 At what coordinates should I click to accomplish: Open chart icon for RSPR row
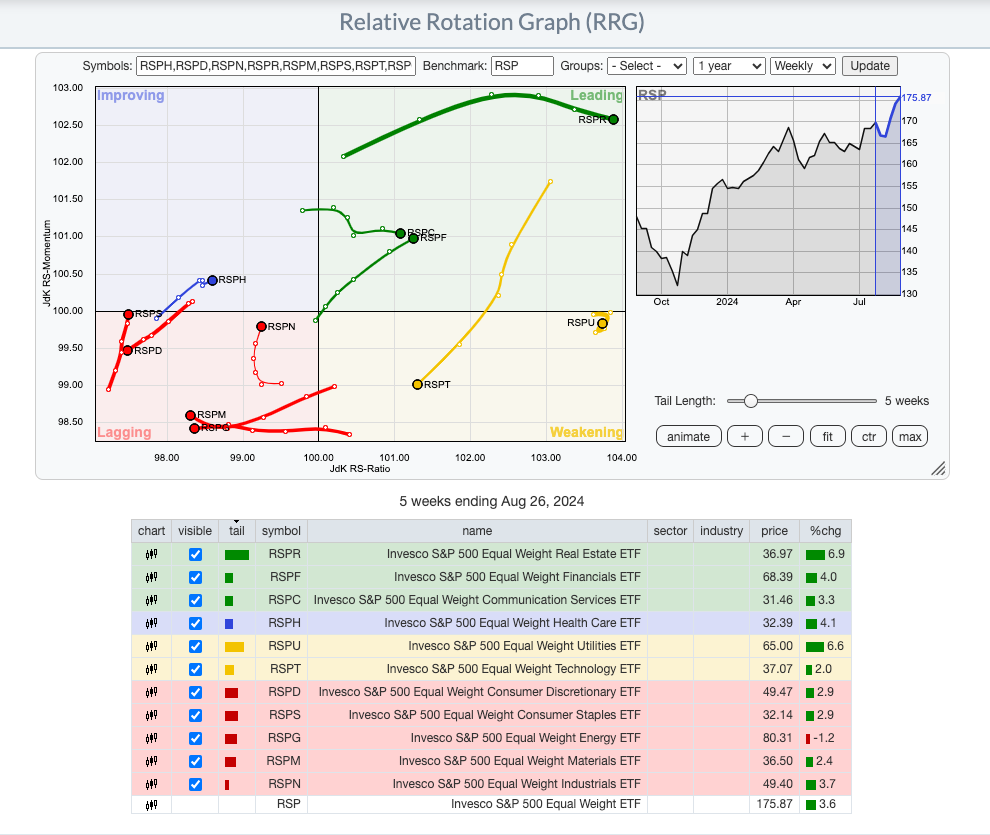(x=152, y=554)
